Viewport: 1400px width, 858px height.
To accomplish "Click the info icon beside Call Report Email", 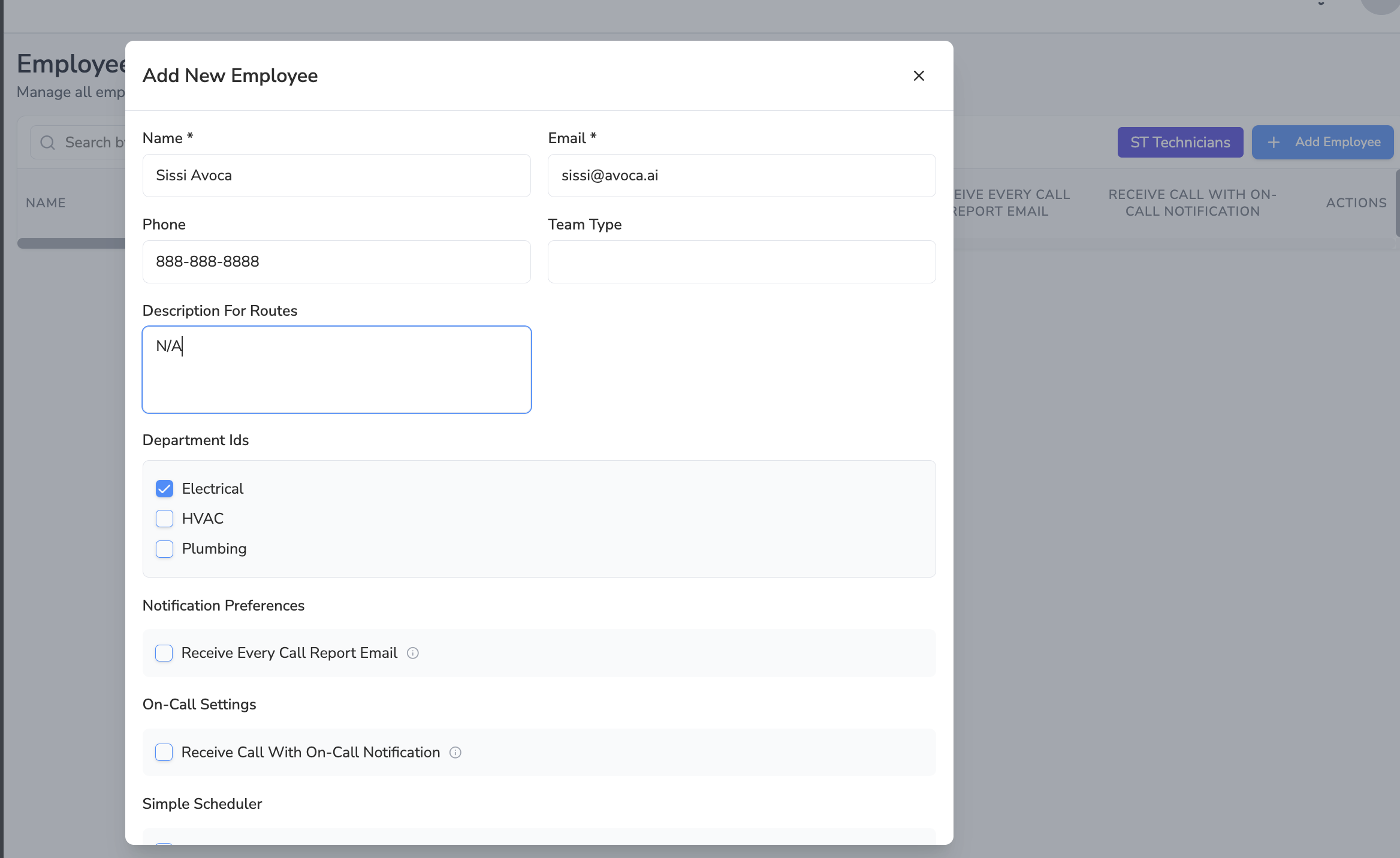I will [x=412, y=653].
